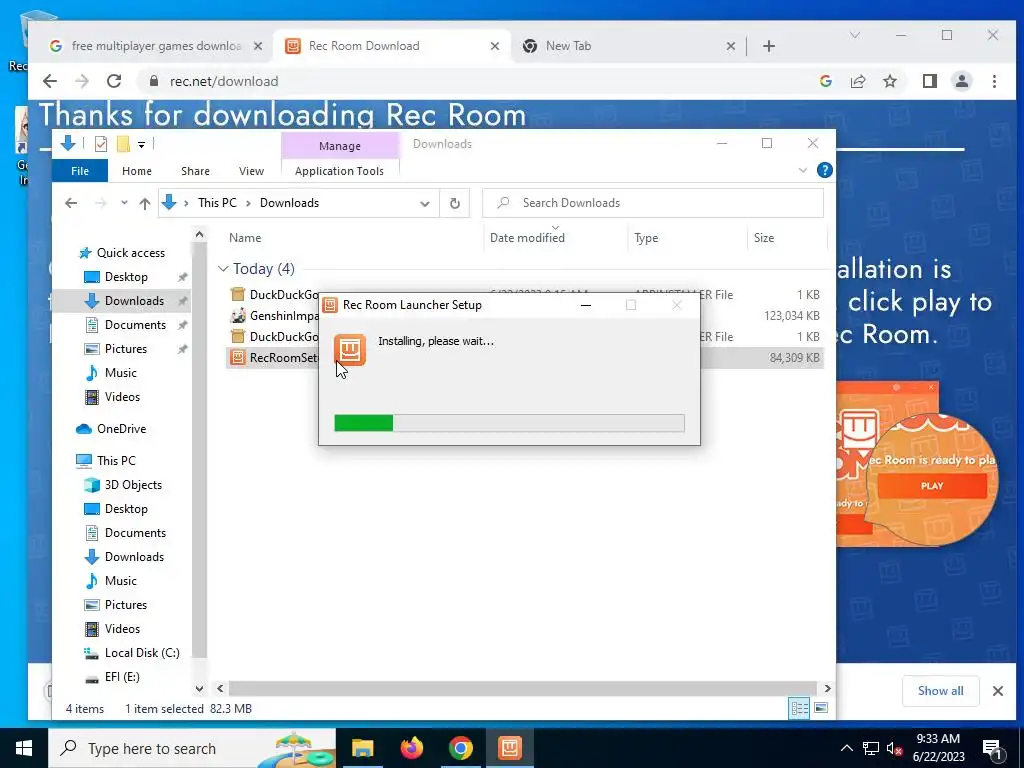This screenshot has width=1024, height=768.
Task: Open Chrome profile avatar
Action: click(x=962, y=81)
